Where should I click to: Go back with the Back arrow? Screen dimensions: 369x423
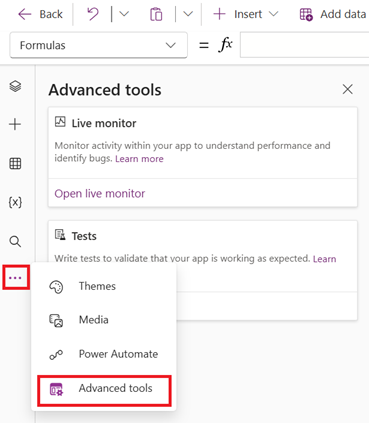tap(40, 14)
